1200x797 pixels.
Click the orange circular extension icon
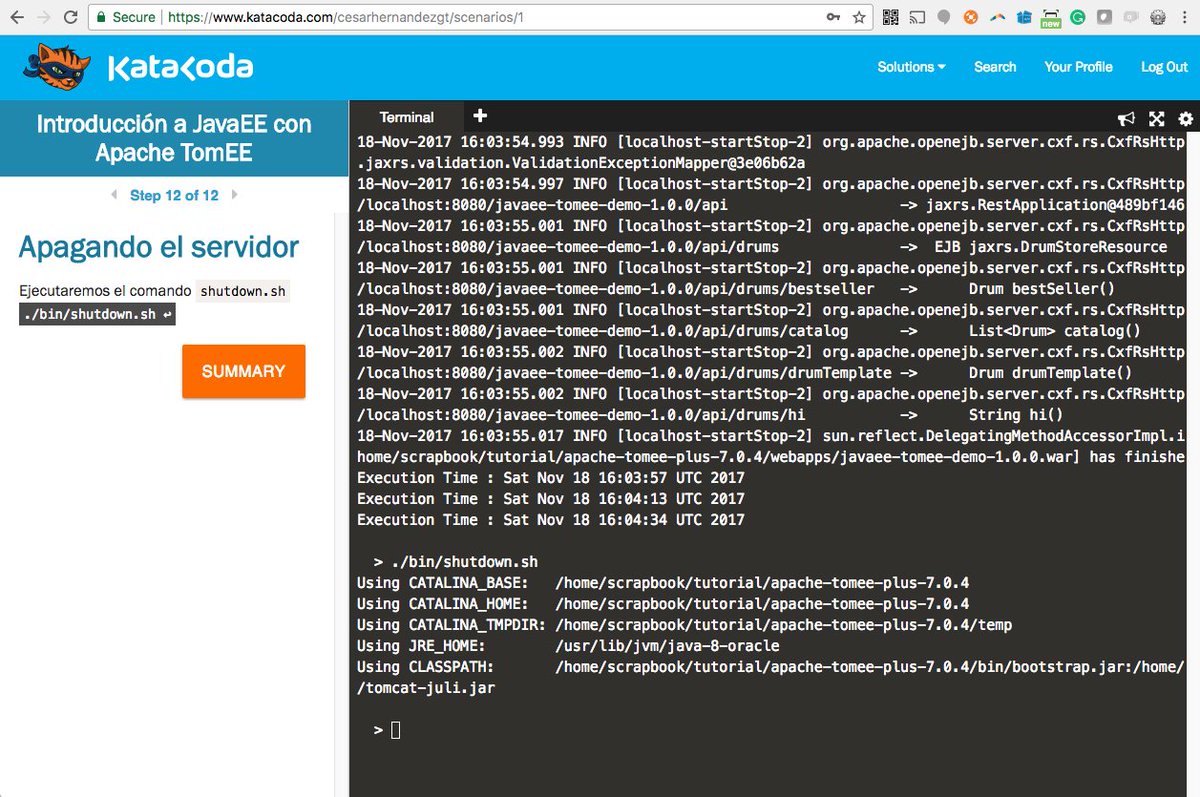(x=970, y=17)
